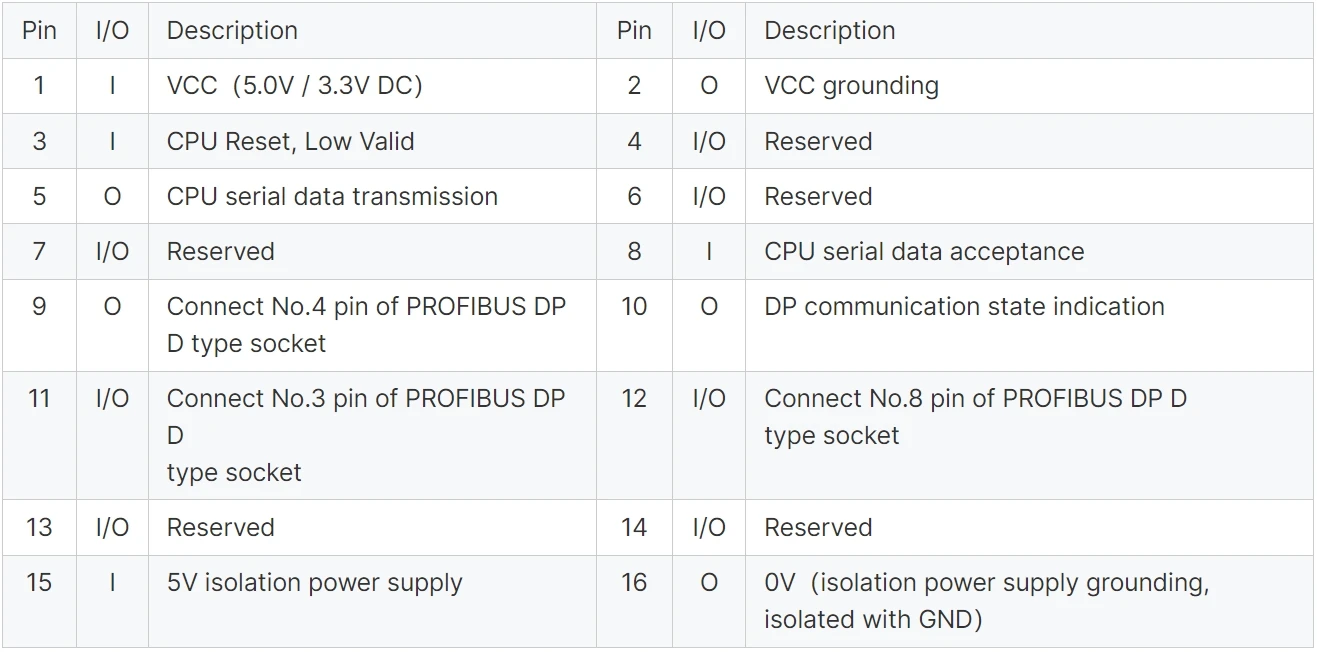This screenshot has width=1317, height=652.
Task: Select the left 'Pin' column header
Action: click(x=39, y=30)
